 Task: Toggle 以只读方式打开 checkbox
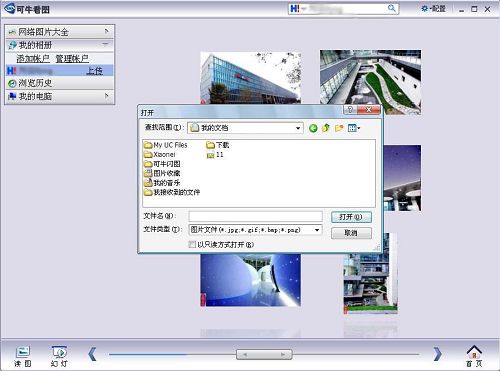click(x=192, y=244)
